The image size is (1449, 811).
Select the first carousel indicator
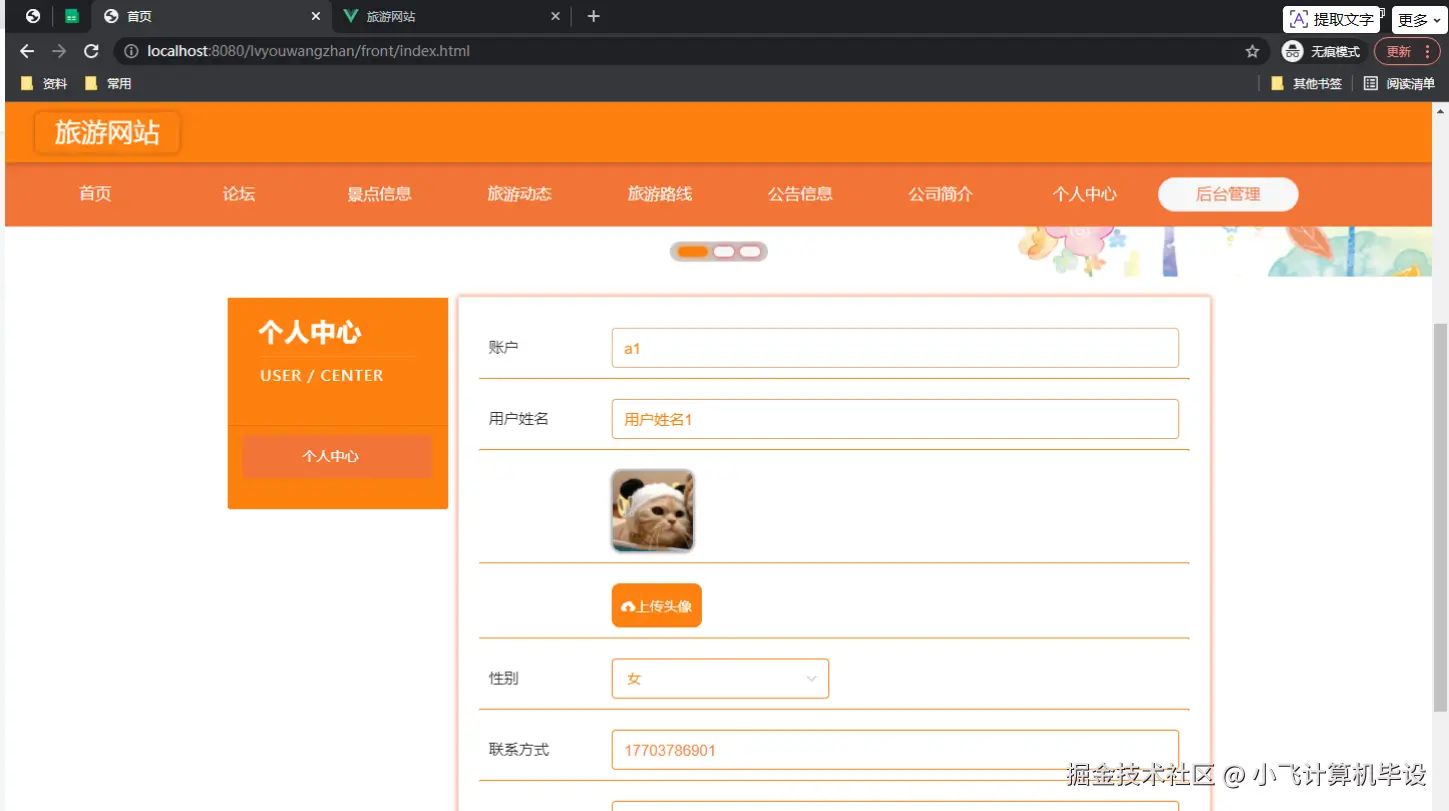[693, 252]
